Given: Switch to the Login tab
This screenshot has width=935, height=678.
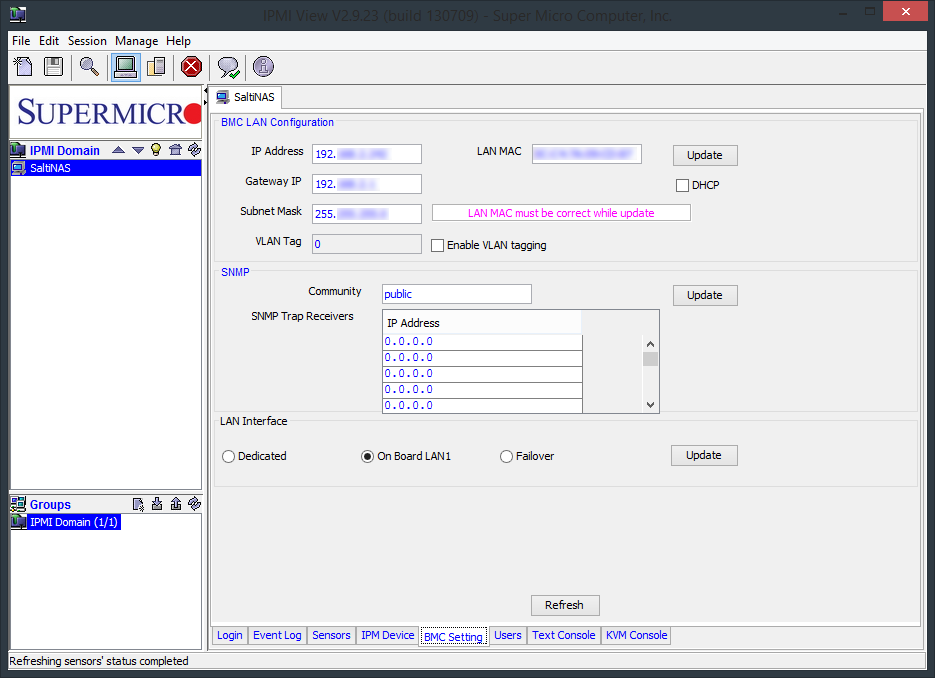Looking at the screenshot, I should (230, 635).
